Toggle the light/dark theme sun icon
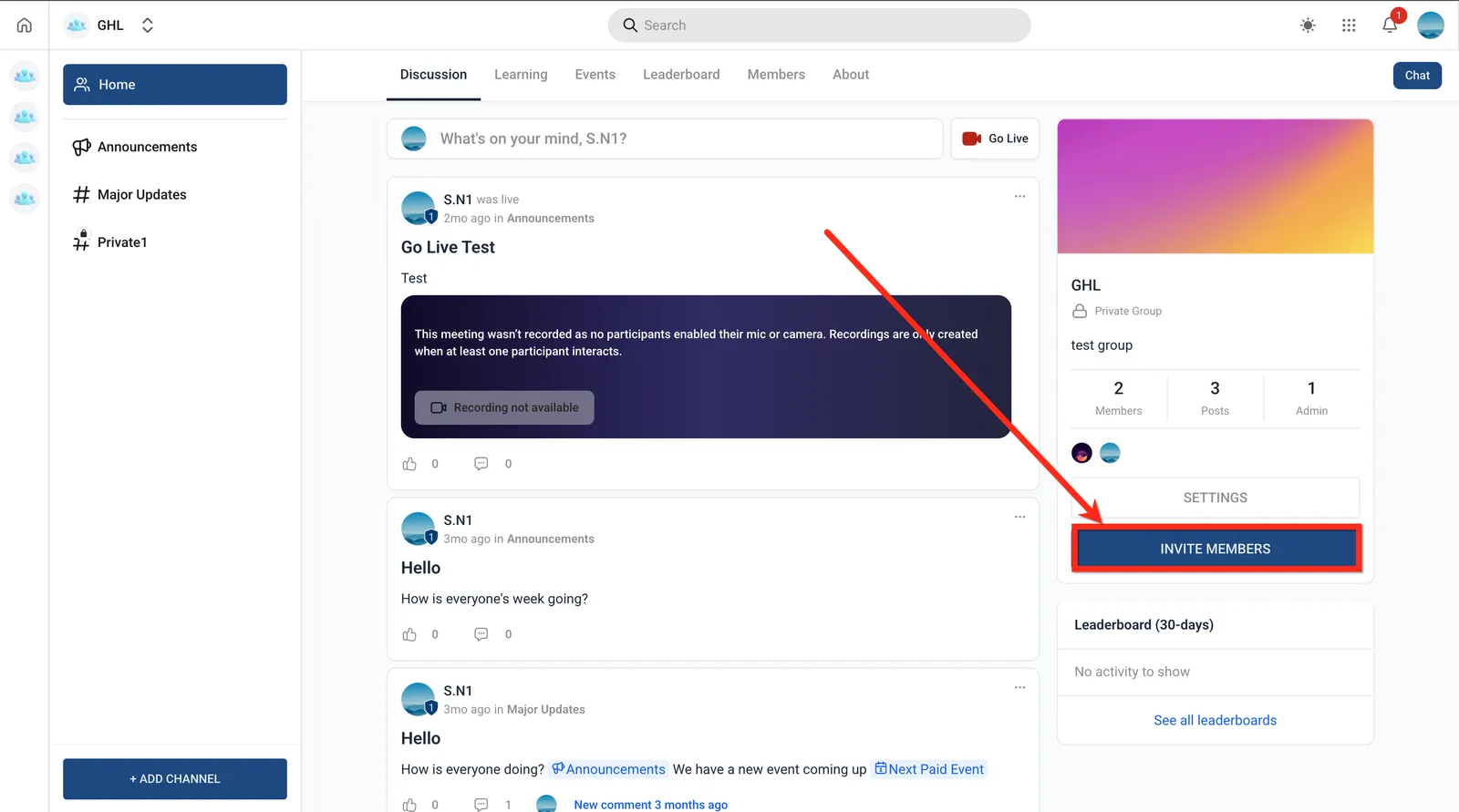1459x812 pixels. coord(1308,26)
